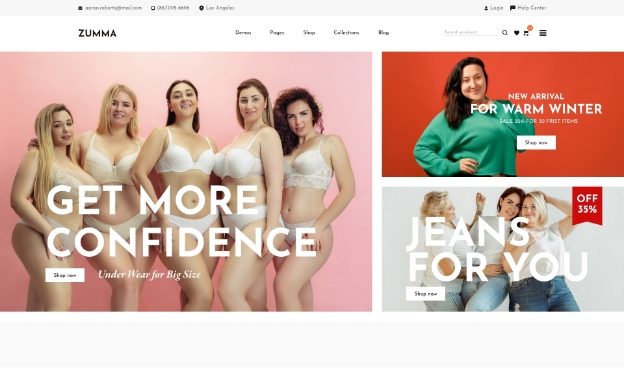Open the wishlist heart icon

pyautogui.click(x=517, y=33)
